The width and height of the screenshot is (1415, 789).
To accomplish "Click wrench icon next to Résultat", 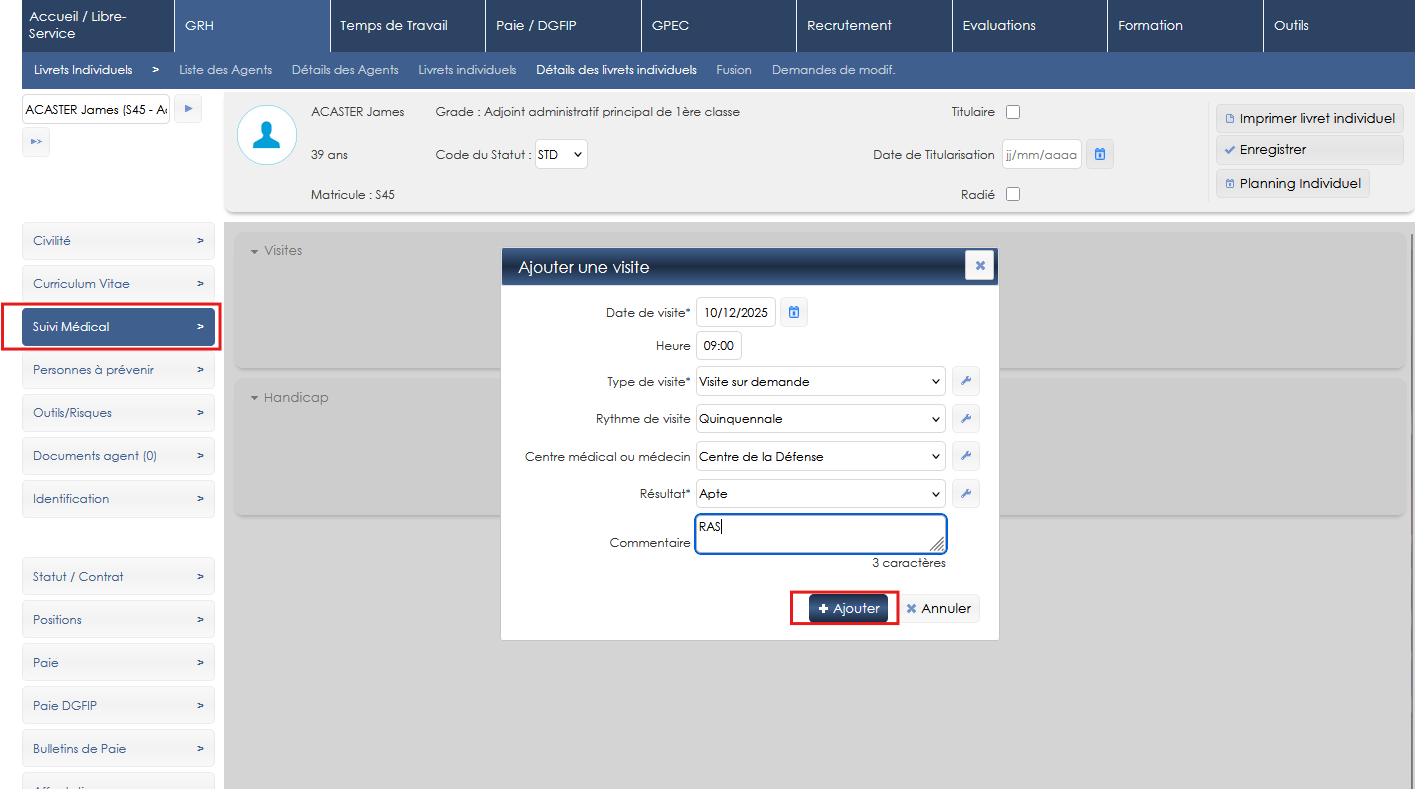I will tap(965, 494).
